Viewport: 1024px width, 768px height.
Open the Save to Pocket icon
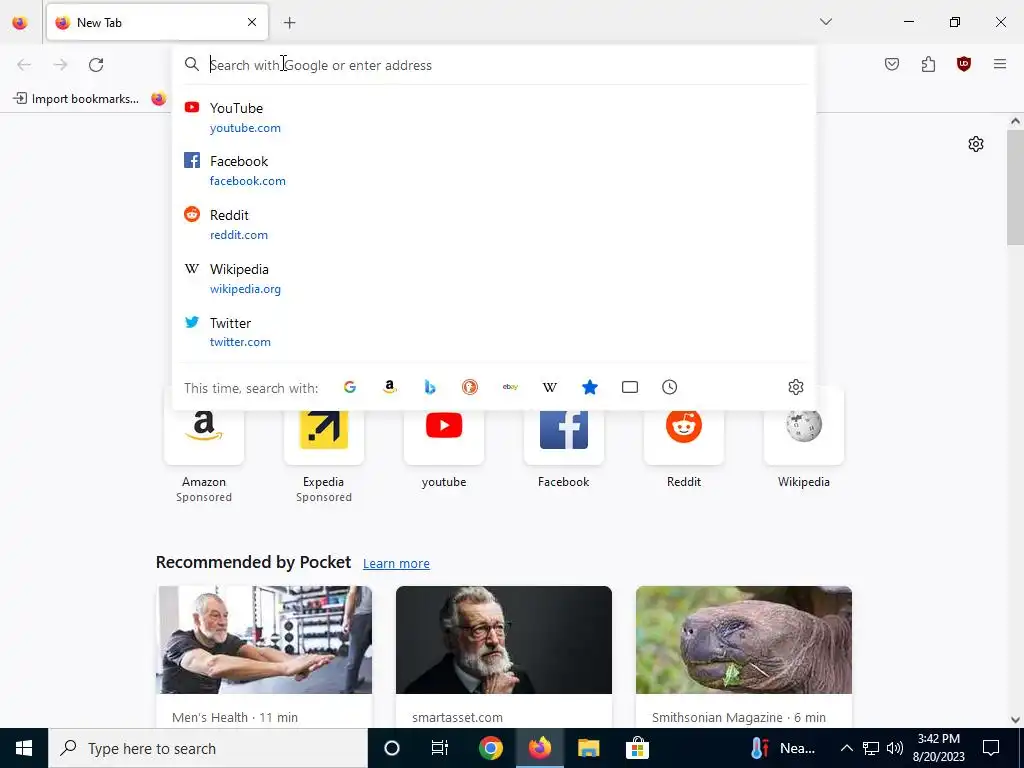[x=892, y=64]
